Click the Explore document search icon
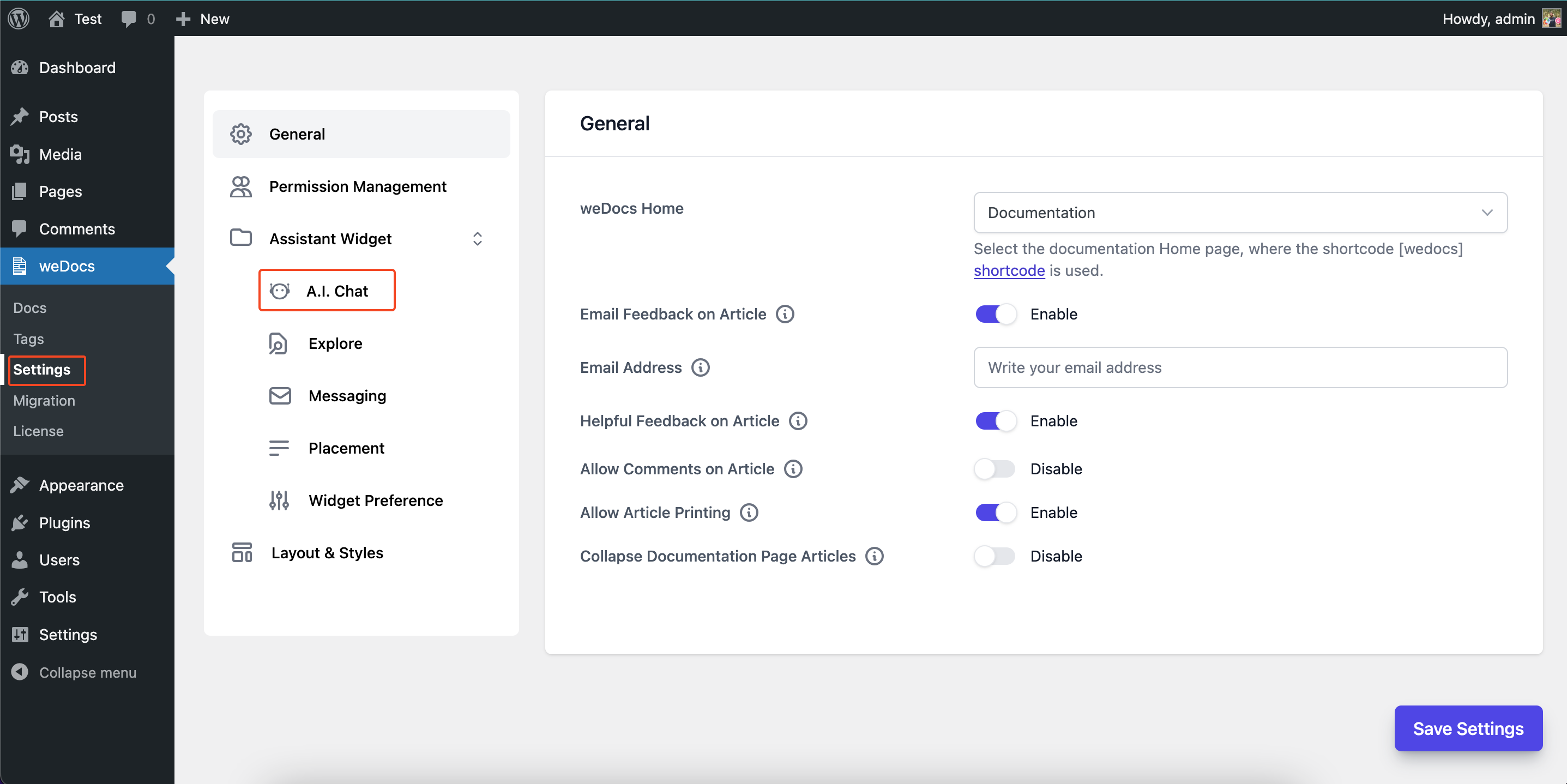The height and width of the screenshot is (784, 1567). pyautogui.click(x=278, y=343)
